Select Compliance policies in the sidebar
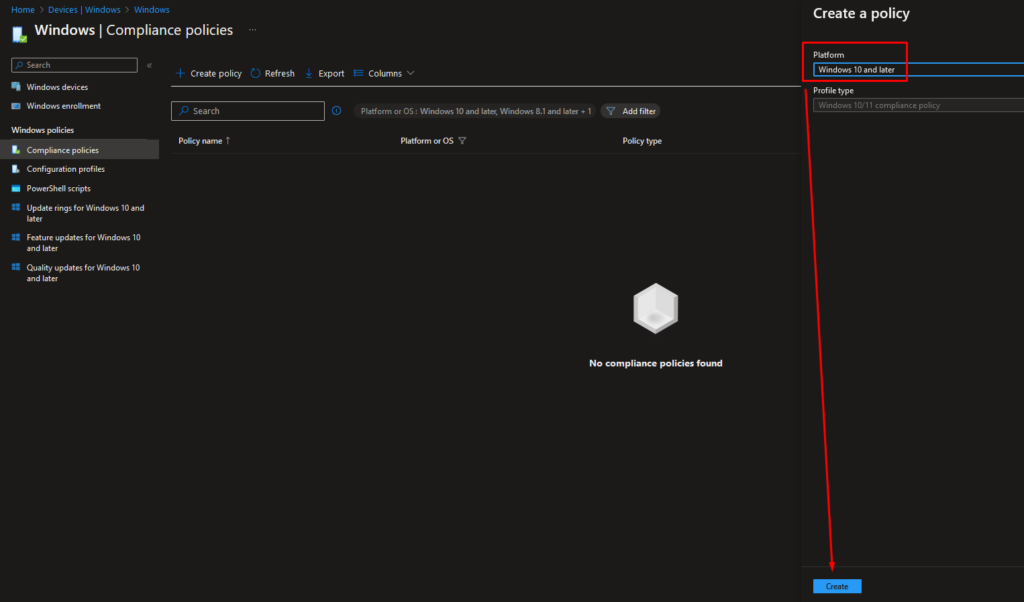 63,150
